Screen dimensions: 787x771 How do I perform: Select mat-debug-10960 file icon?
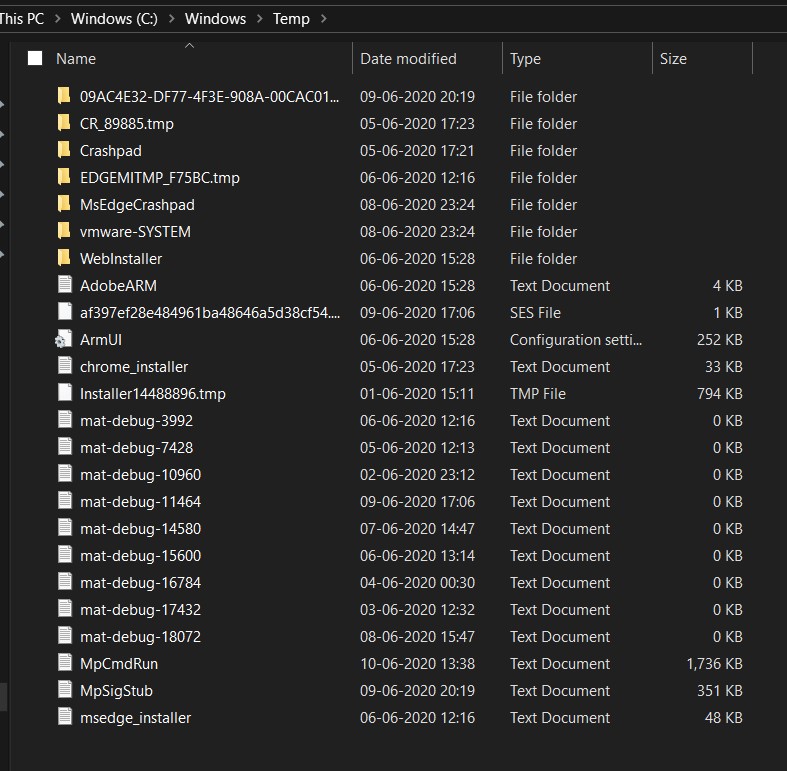(x=64, y=474)
